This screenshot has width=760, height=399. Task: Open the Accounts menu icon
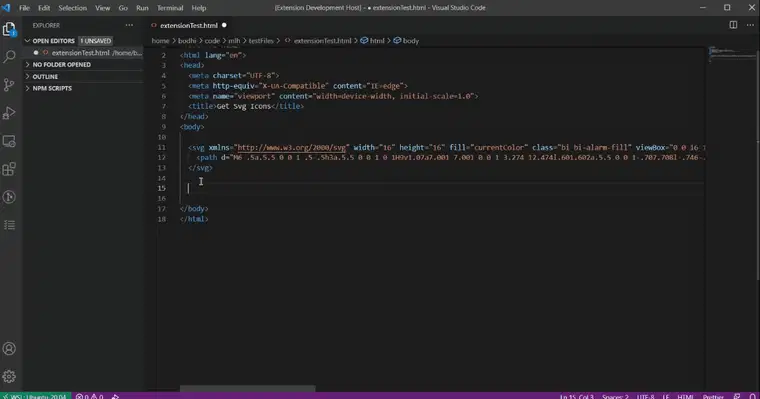pyautogui.click(x=9, y=349)
